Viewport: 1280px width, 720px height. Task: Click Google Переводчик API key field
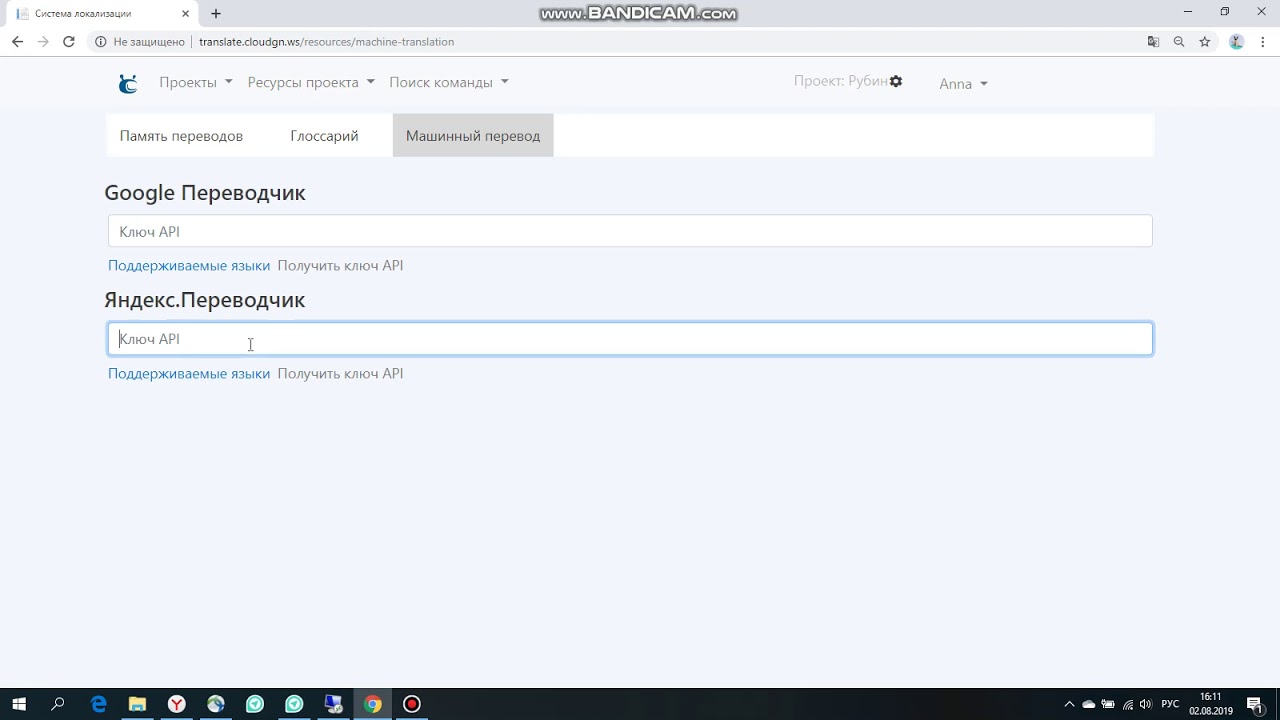630,231
